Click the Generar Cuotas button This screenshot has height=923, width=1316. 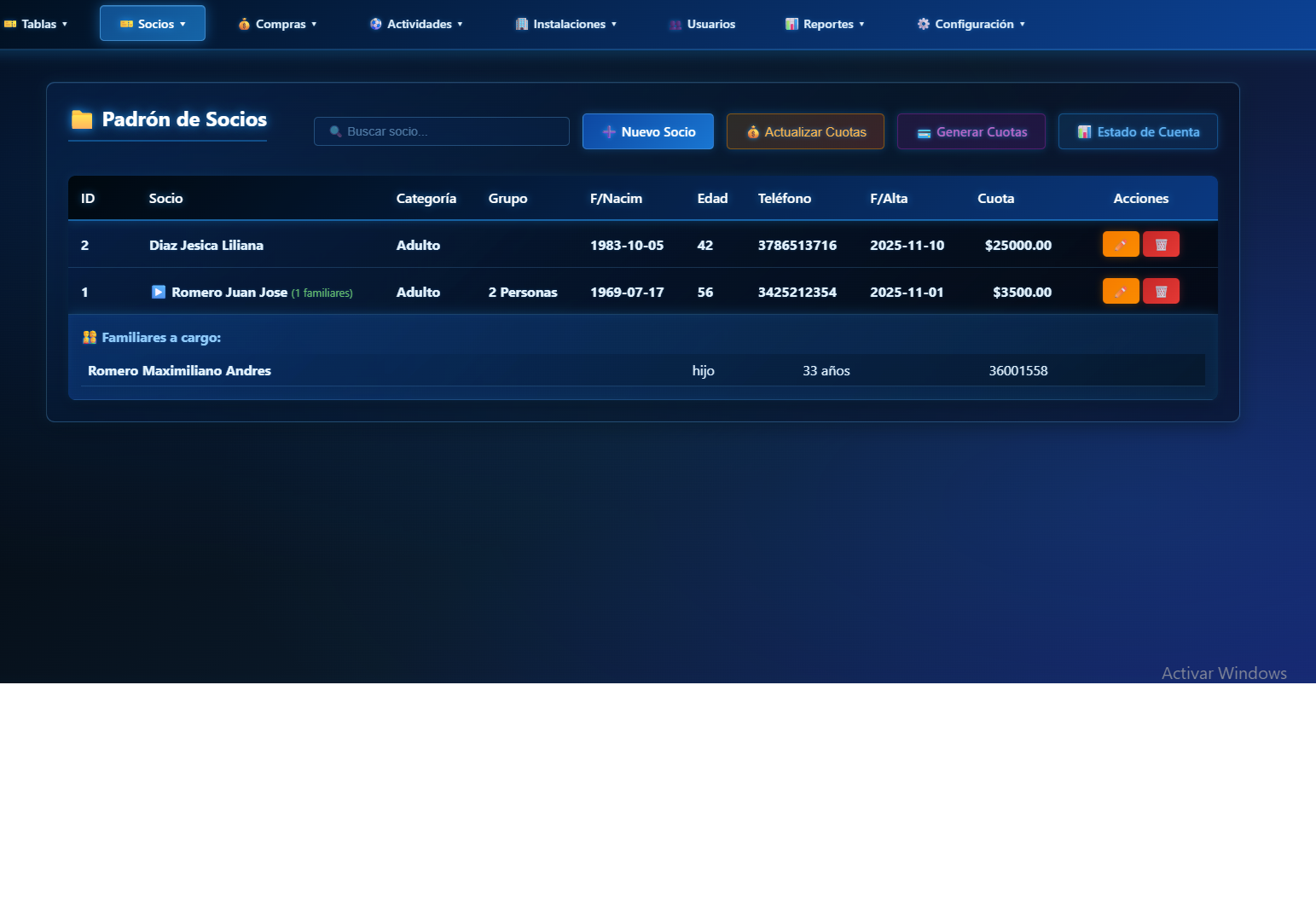(x=971, y=132)
